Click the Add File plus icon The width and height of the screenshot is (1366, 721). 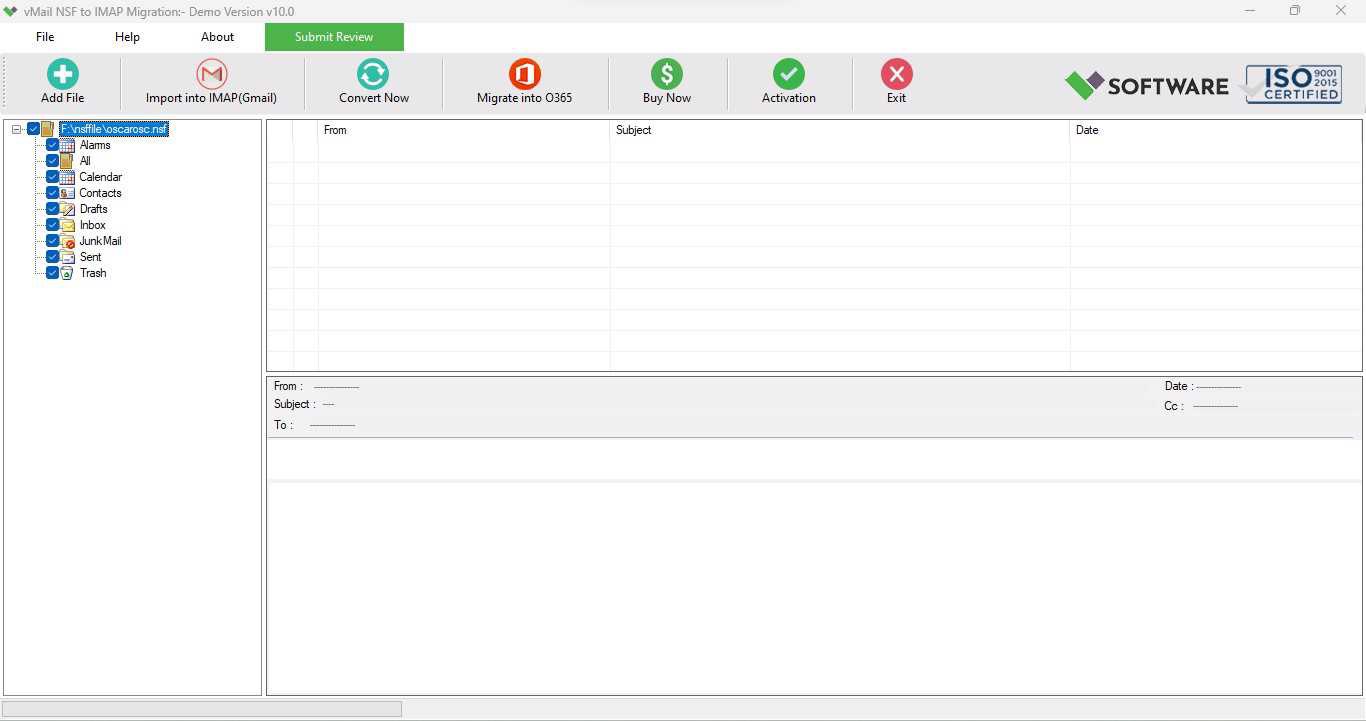pyautogui.click(x=63, y=74)
